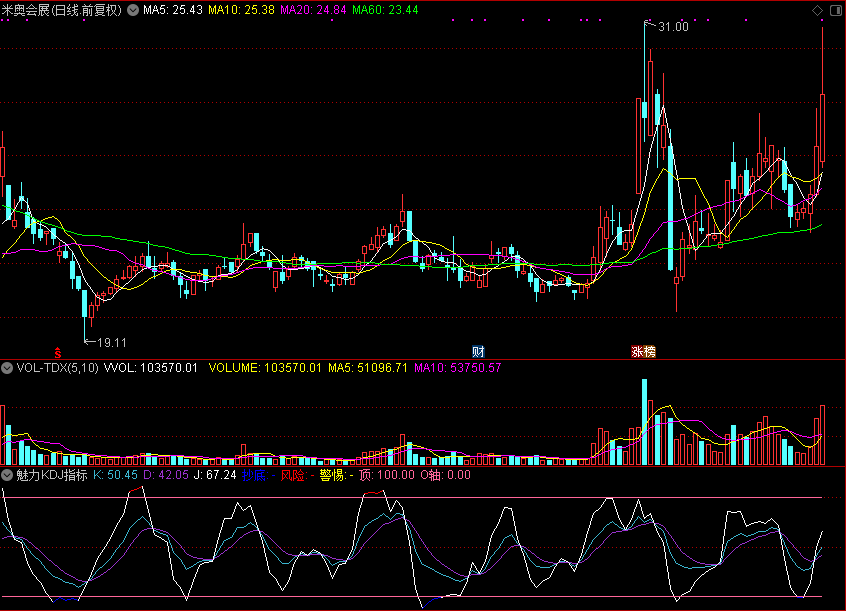
Task: Click the 涨榜 marker badge
Action: [643, 352]
